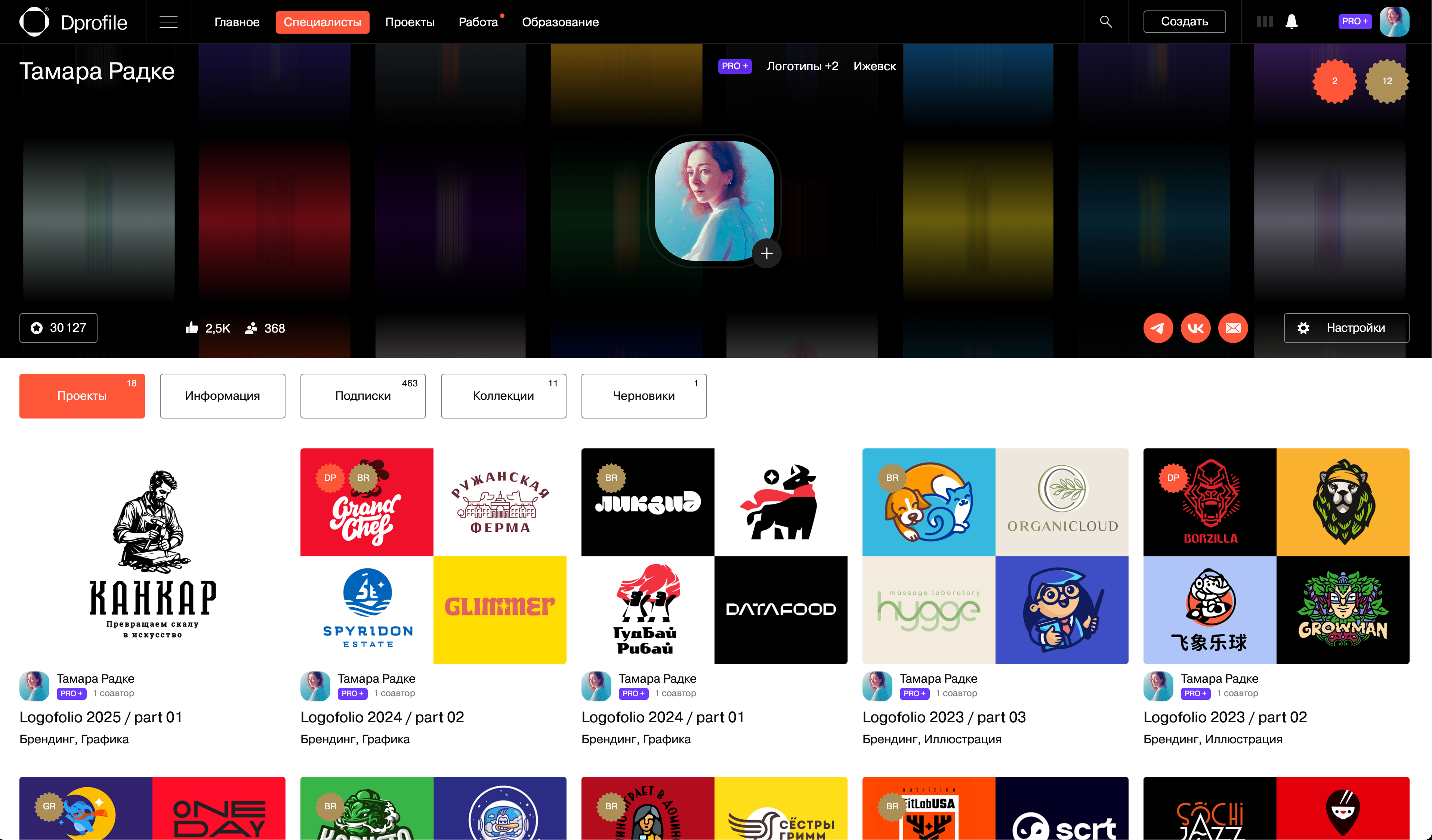Image resolution: width=1432 pixels, height=840 pixels.
Task: Click the Spyridon Estate logo thumbnail
Action: point(367,610)
